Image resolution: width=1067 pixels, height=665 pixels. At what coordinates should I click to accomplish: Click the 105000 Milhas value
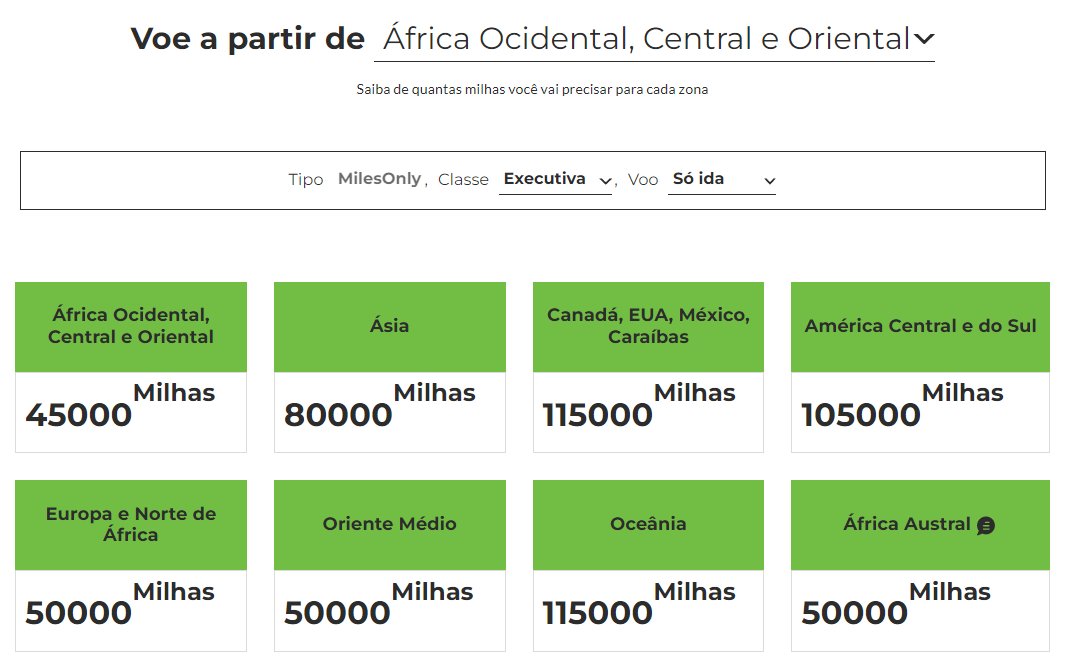tap(902, 406)
